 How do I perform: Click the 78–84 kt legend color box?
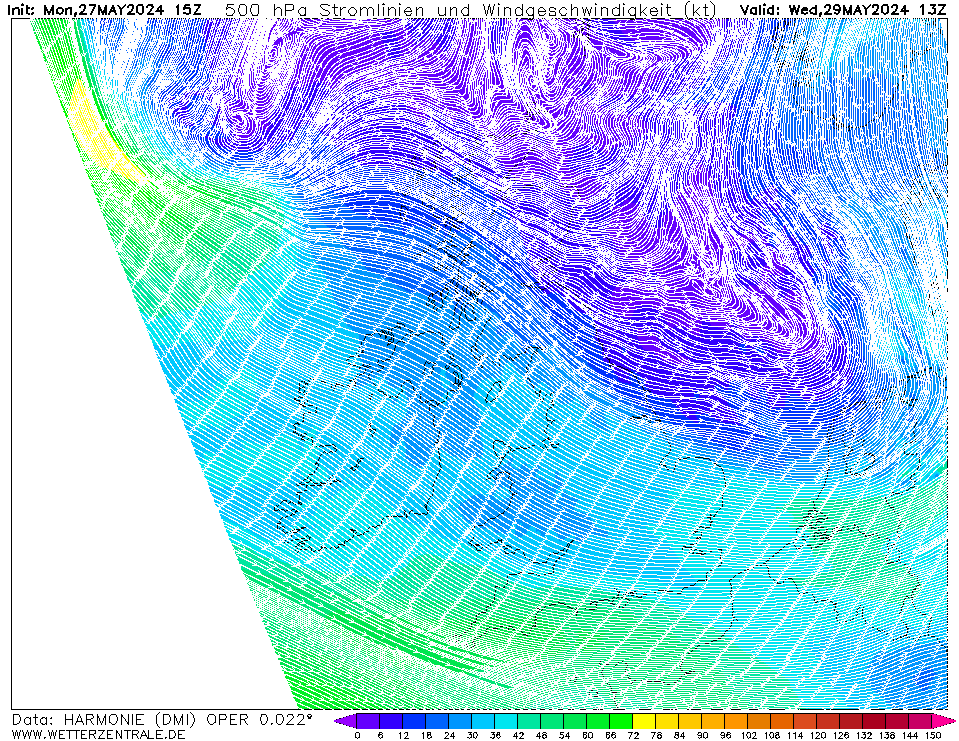[668, 721]
